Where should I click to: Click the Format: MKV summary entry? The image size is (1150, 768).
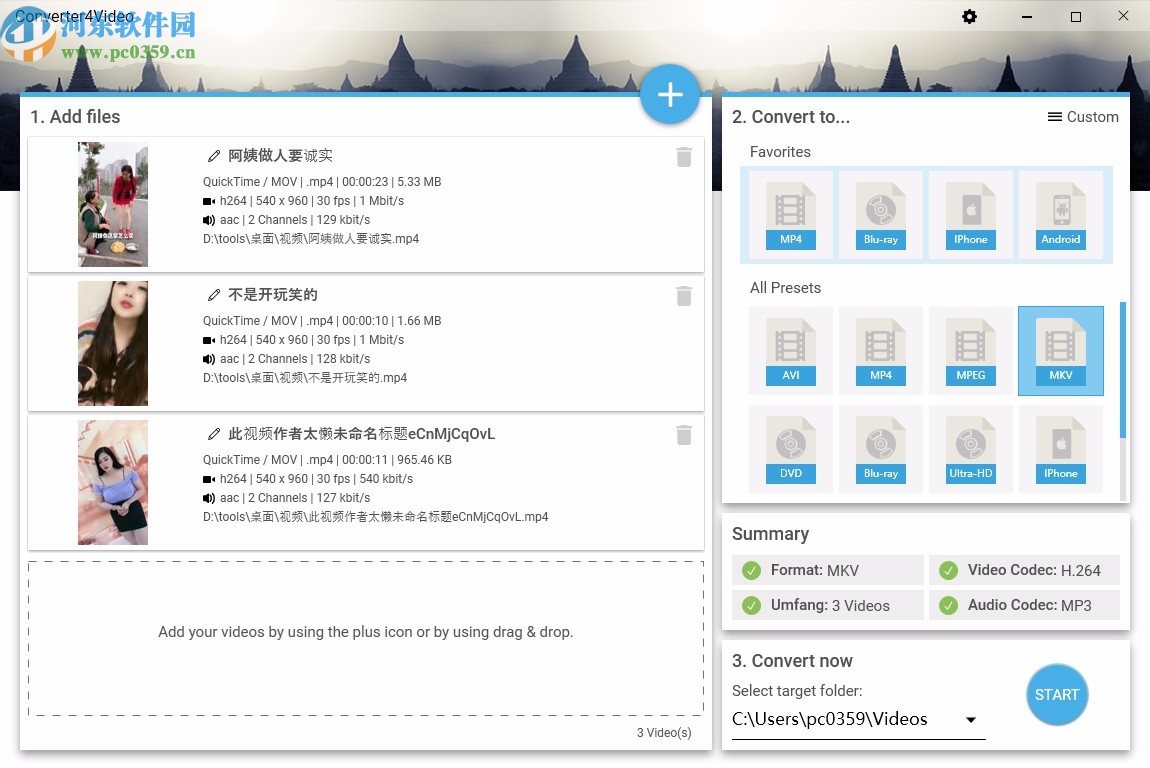click(827, 570)
